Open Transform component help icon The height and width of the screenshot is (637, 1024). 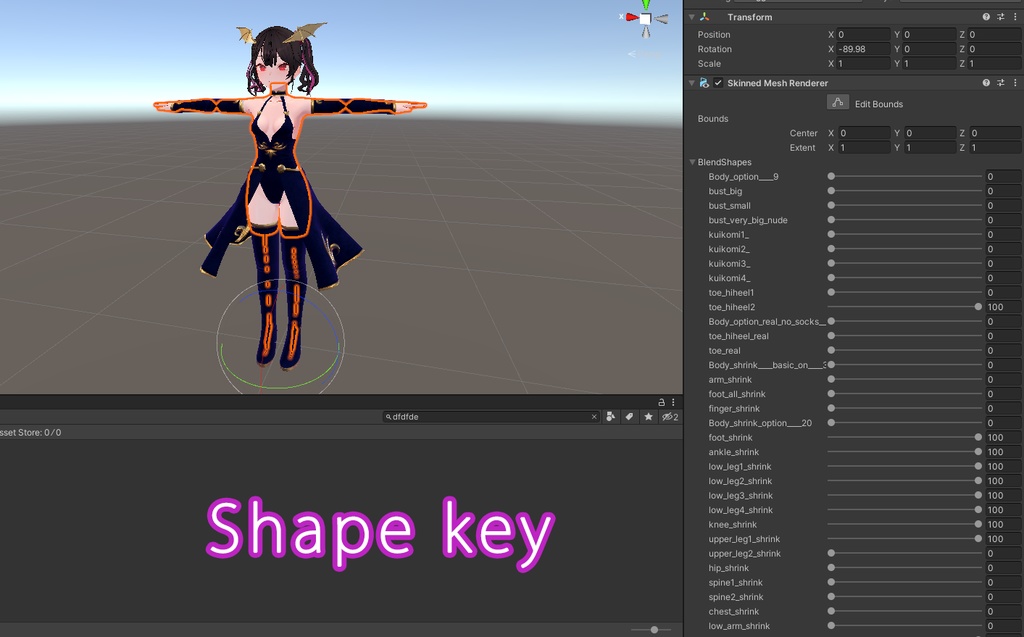coord(986,17)
